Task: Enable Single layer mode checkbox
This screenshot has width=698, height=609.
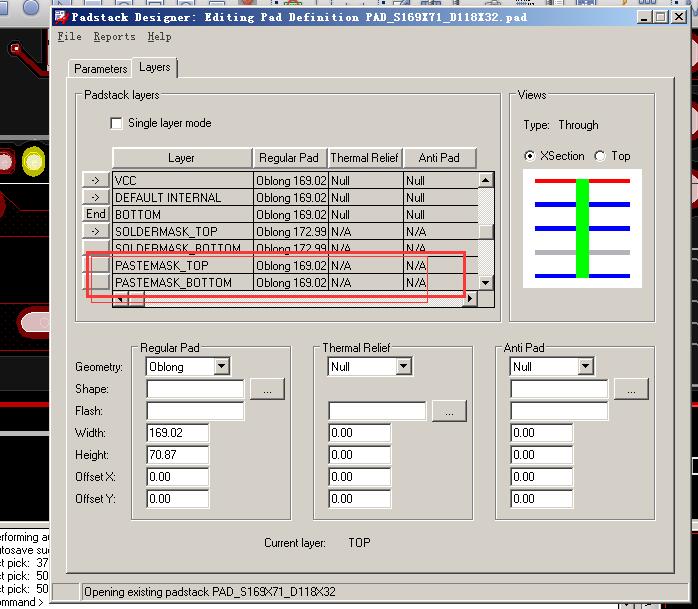Action: tap(116, 123)
